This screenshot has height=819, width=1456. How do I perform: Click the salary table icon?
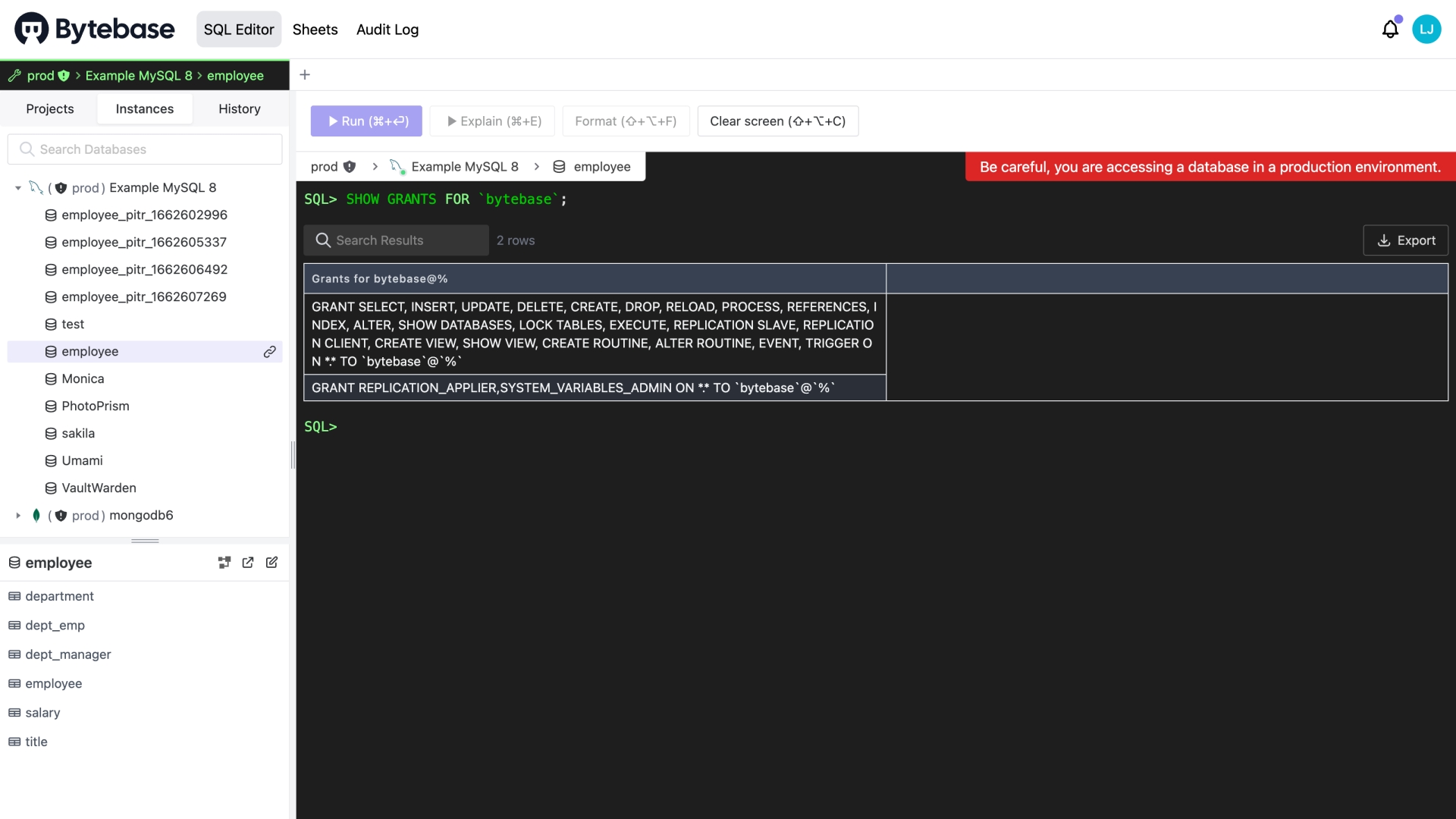point(14,713)
